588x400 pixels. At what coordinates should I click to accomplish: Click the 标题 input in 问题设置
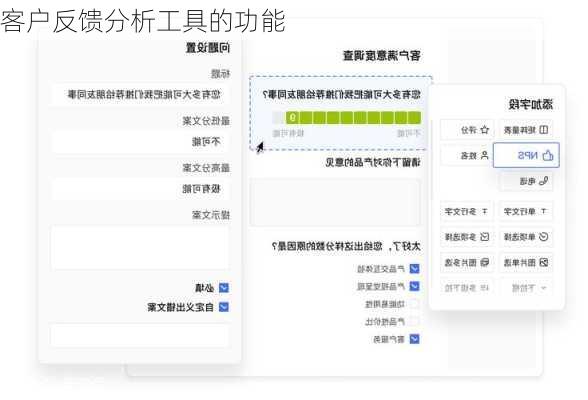141,94
